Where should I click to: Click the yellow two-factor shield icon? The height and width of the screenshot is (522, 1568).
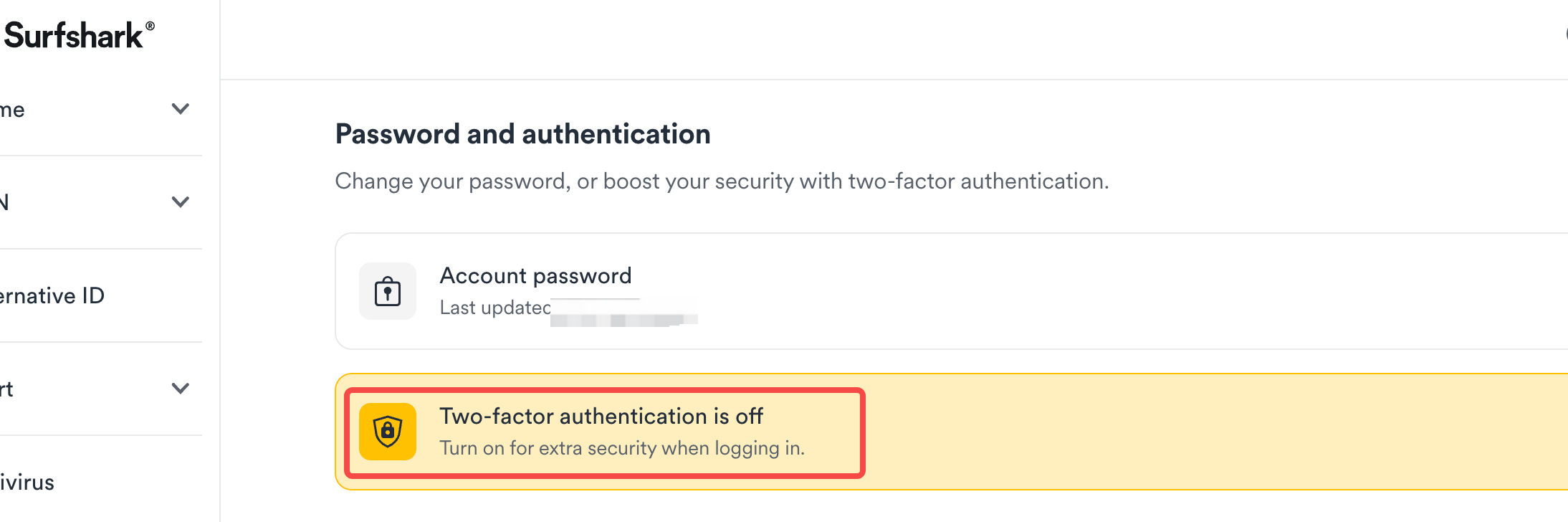point(388,432)
